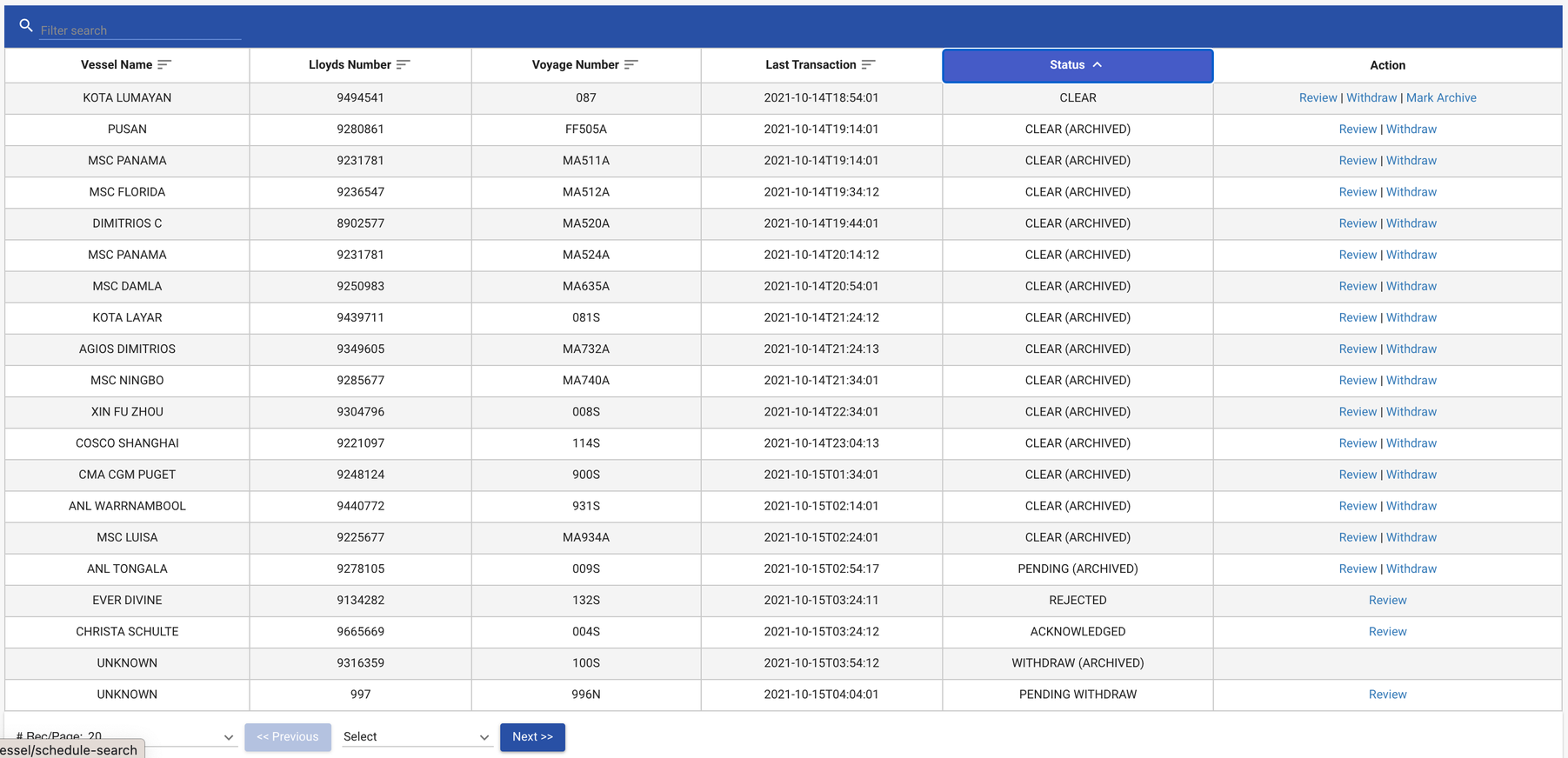This screenshot has width=1568, height=758.
Task: Withdraw the DIMITRIOS C record
Action: (1411, 223)
